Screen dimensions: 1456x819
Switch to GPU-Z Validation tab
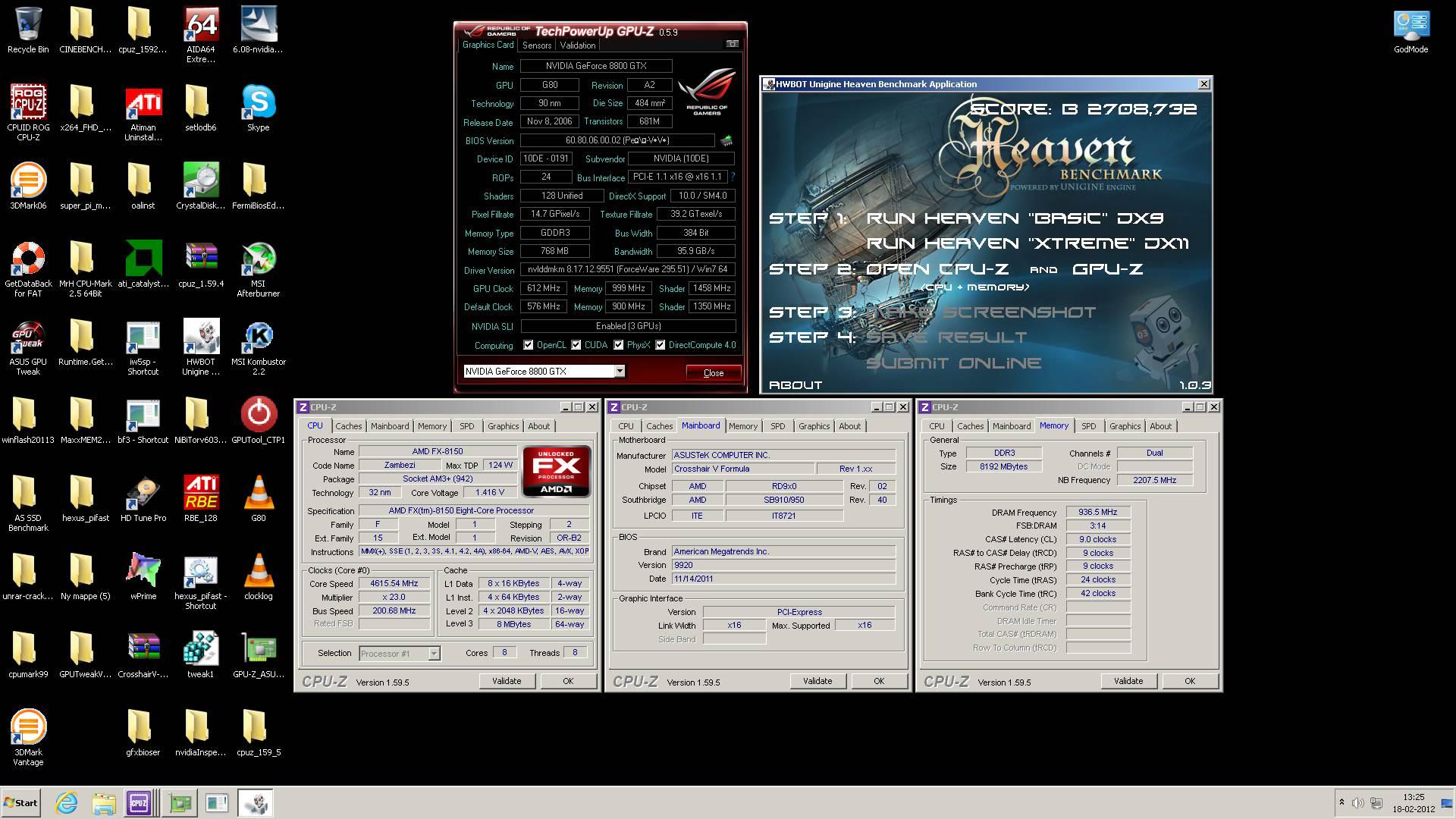[x=578, y=45]
